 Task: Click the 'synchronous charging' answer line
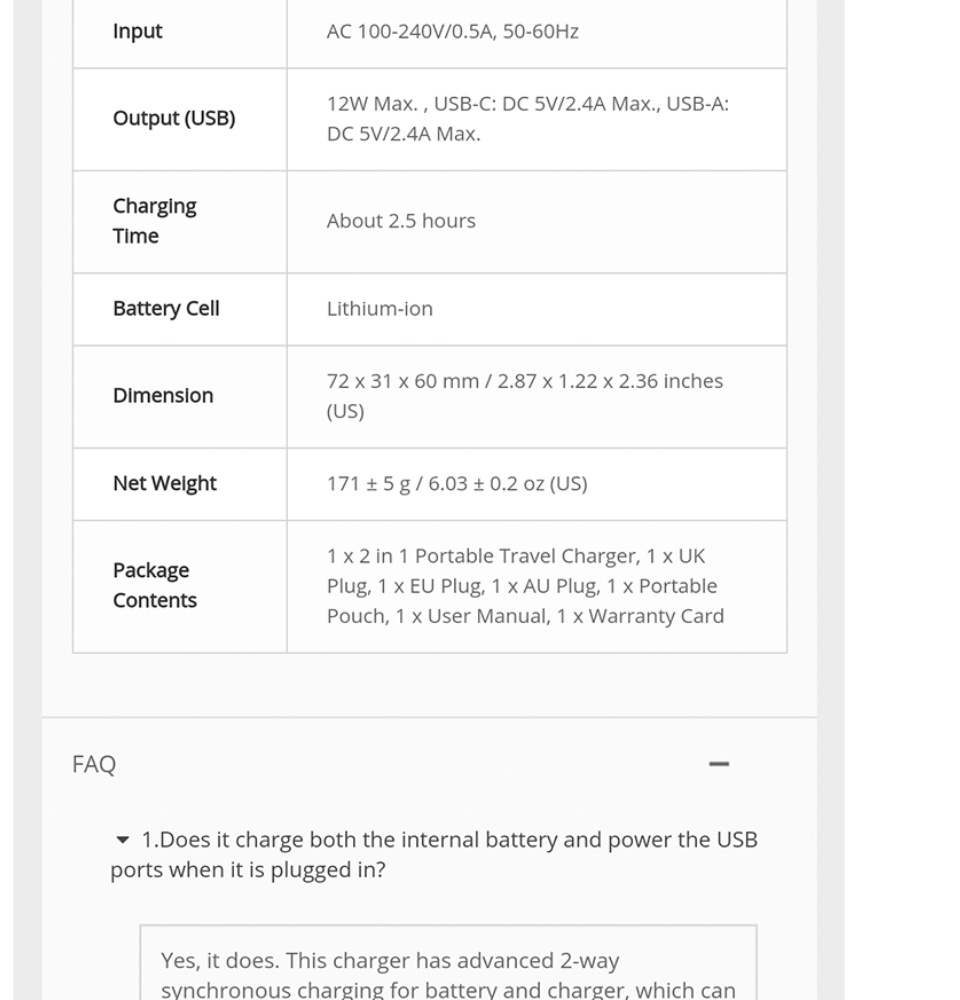tap(448, 989)
